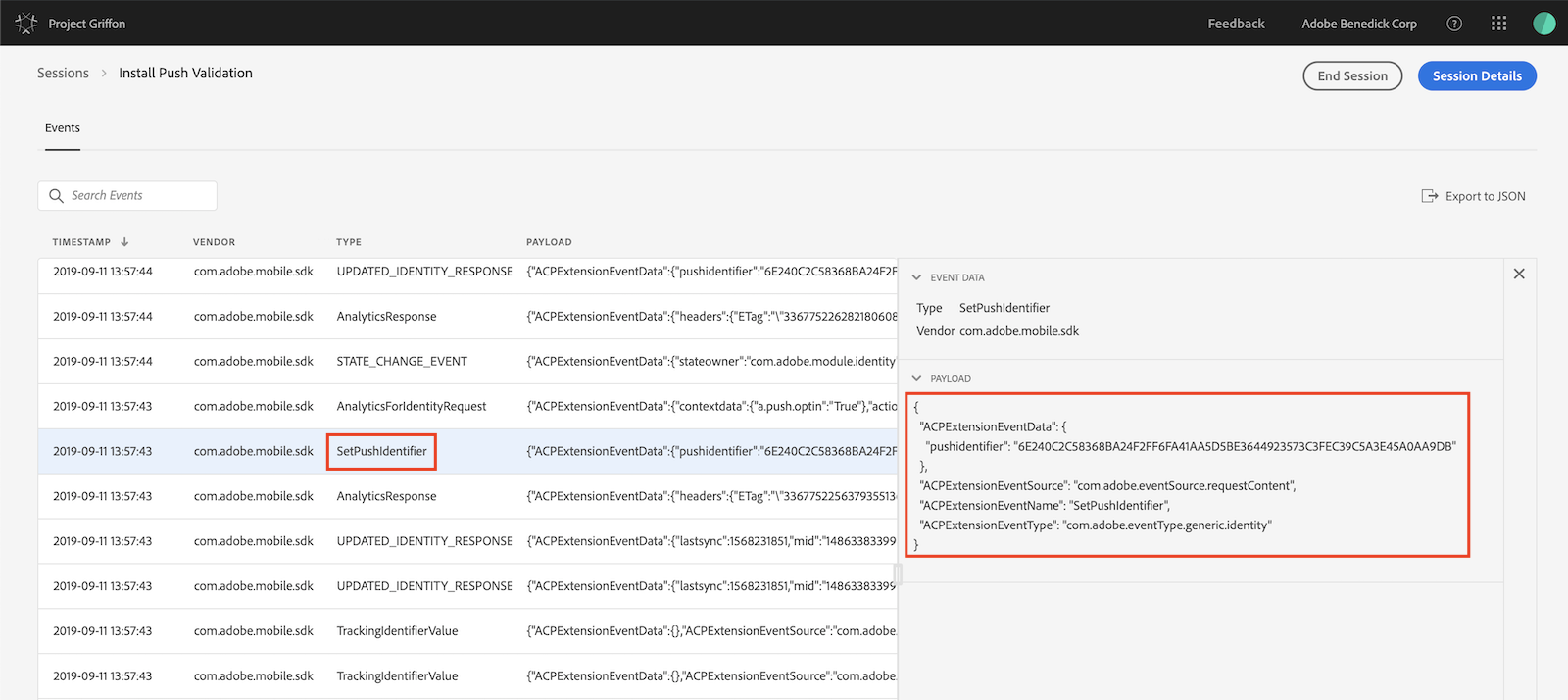This screenshot has width=1568, height=700.
Task: Close the event details panel
Action: point(1519,274)
